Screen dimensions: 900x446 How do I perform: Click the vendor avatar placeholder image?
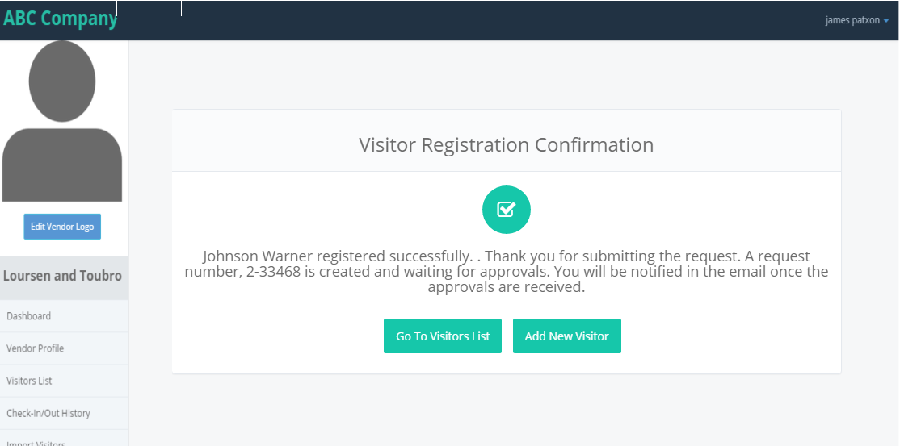62,121
